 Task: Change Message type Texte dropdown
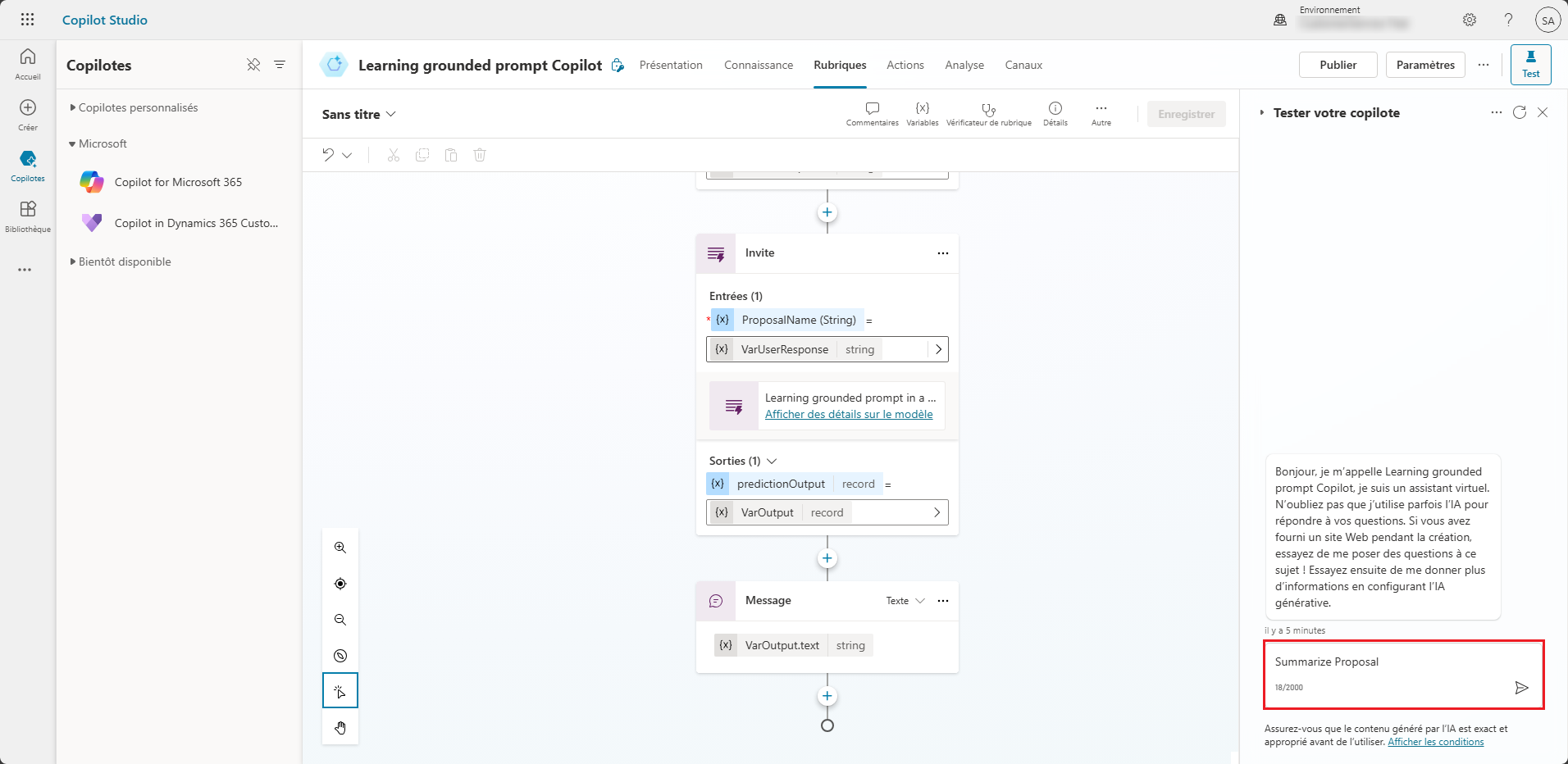tap(905, 601)
